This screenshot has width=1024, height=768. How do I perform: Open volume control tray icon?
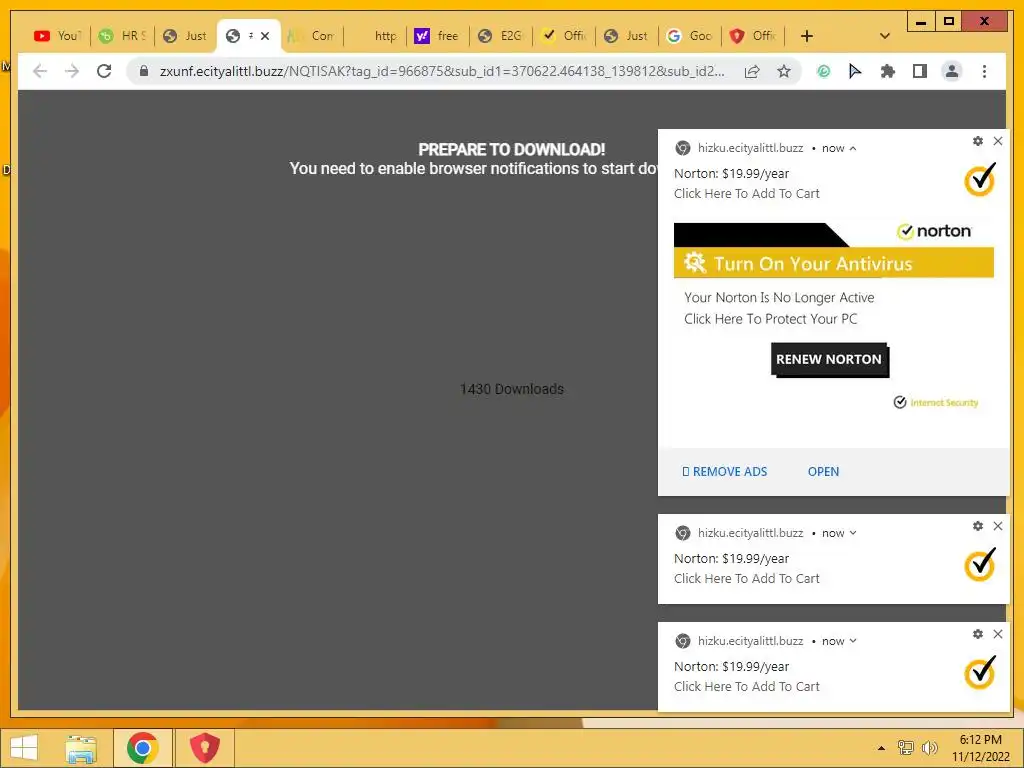point(929,748)
